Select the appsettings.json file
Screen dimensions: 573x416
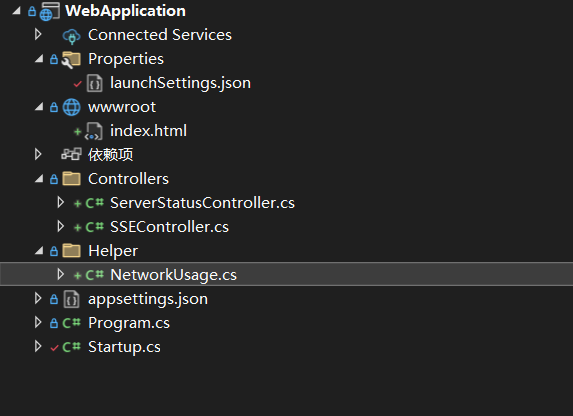[148, 299]
